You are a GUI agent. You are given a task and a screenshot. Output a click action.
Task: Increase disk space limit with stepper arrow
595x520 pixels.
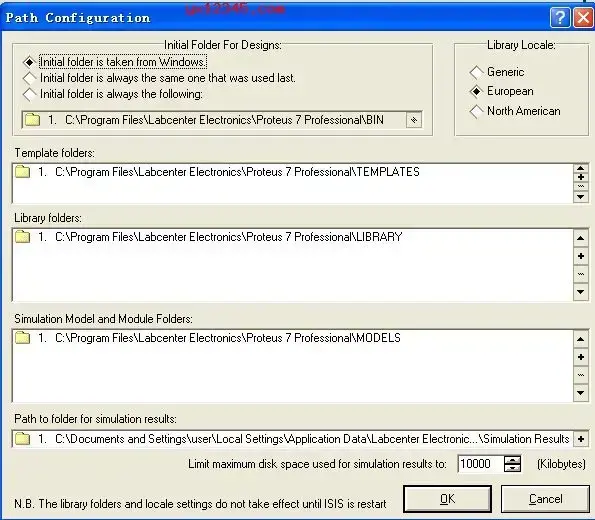coord(513,460)
